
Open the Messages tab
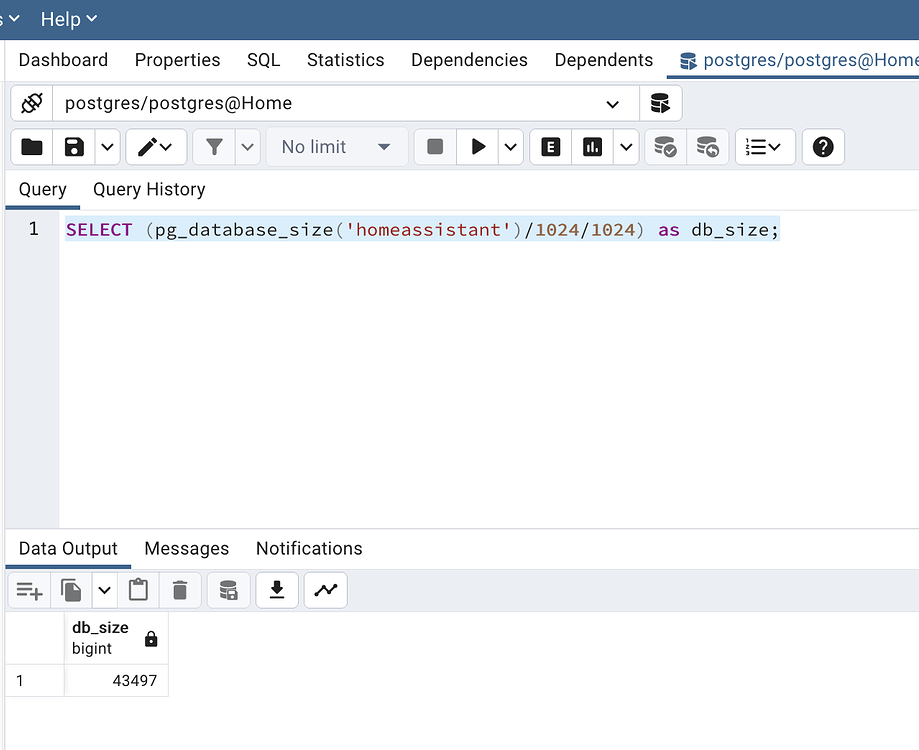tap(186, 548)
